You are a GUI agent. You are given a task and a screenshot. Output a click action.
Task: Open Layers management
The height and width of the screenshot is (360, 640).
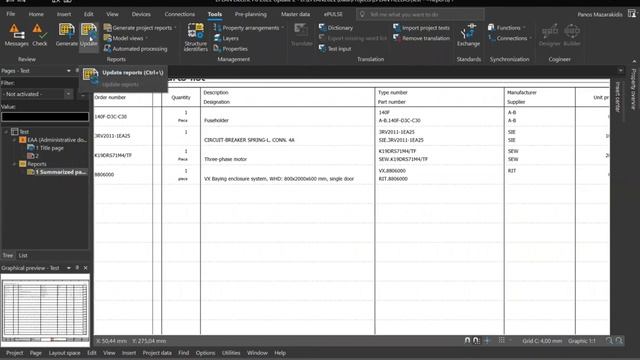coord(226,38)
